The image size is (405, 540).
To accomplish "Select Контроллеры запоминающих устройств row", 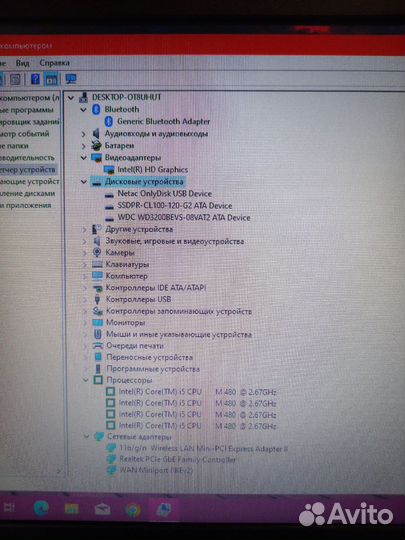I will point(179,311).
